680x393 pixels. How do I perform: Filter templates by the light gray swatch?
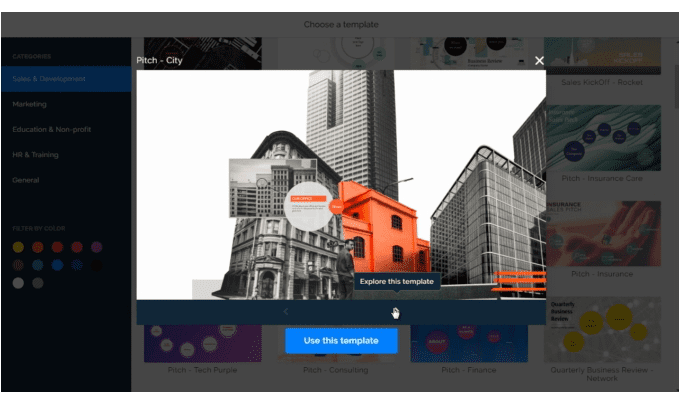coord(18,283)
